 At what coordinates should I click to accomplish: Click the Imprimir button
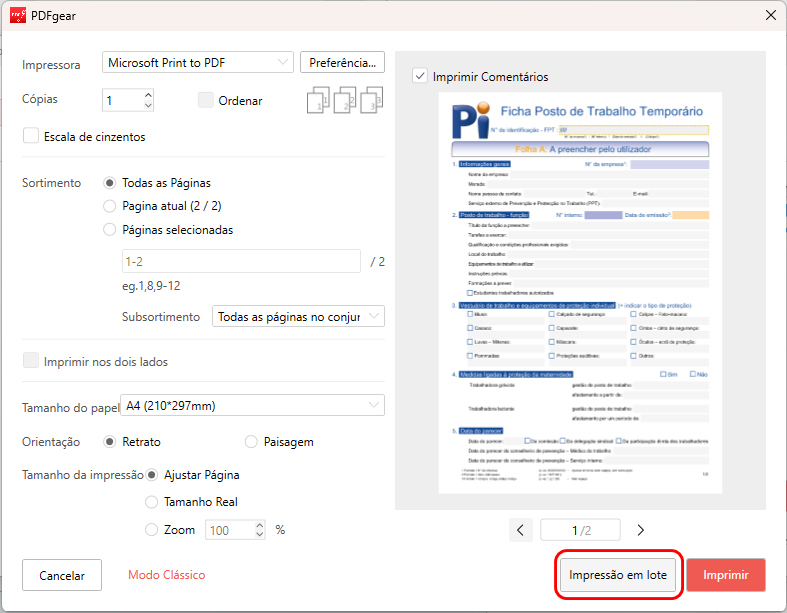click(x=725, y=575)
